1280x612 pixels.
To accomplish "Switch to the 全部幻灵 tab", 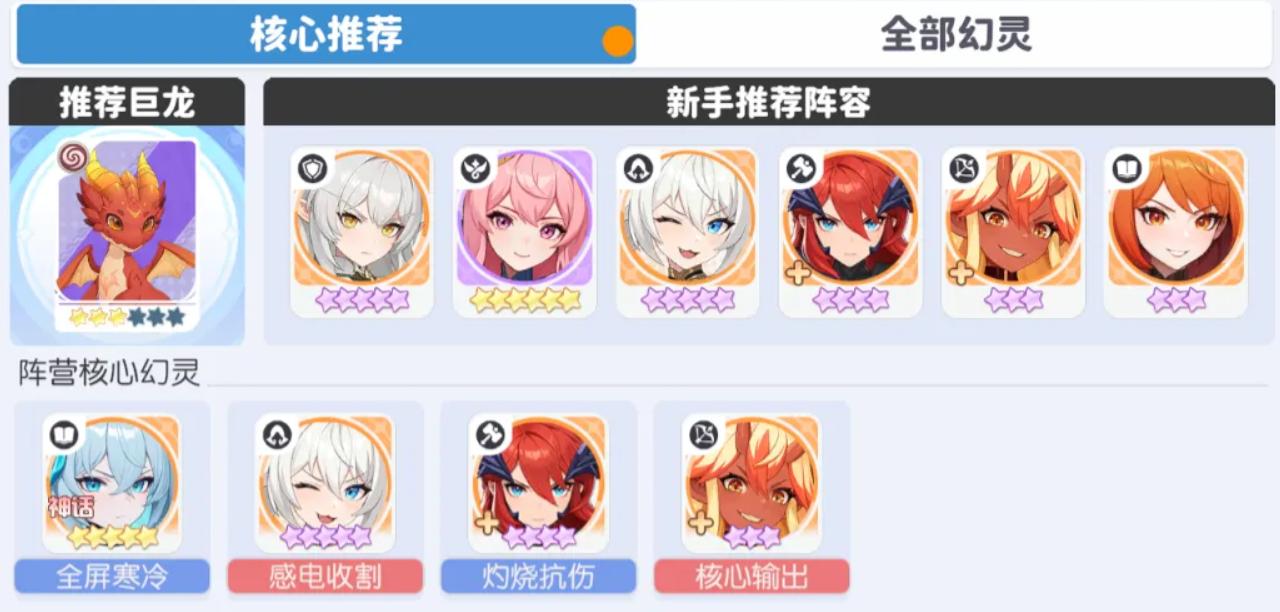I will coord(956,35).
